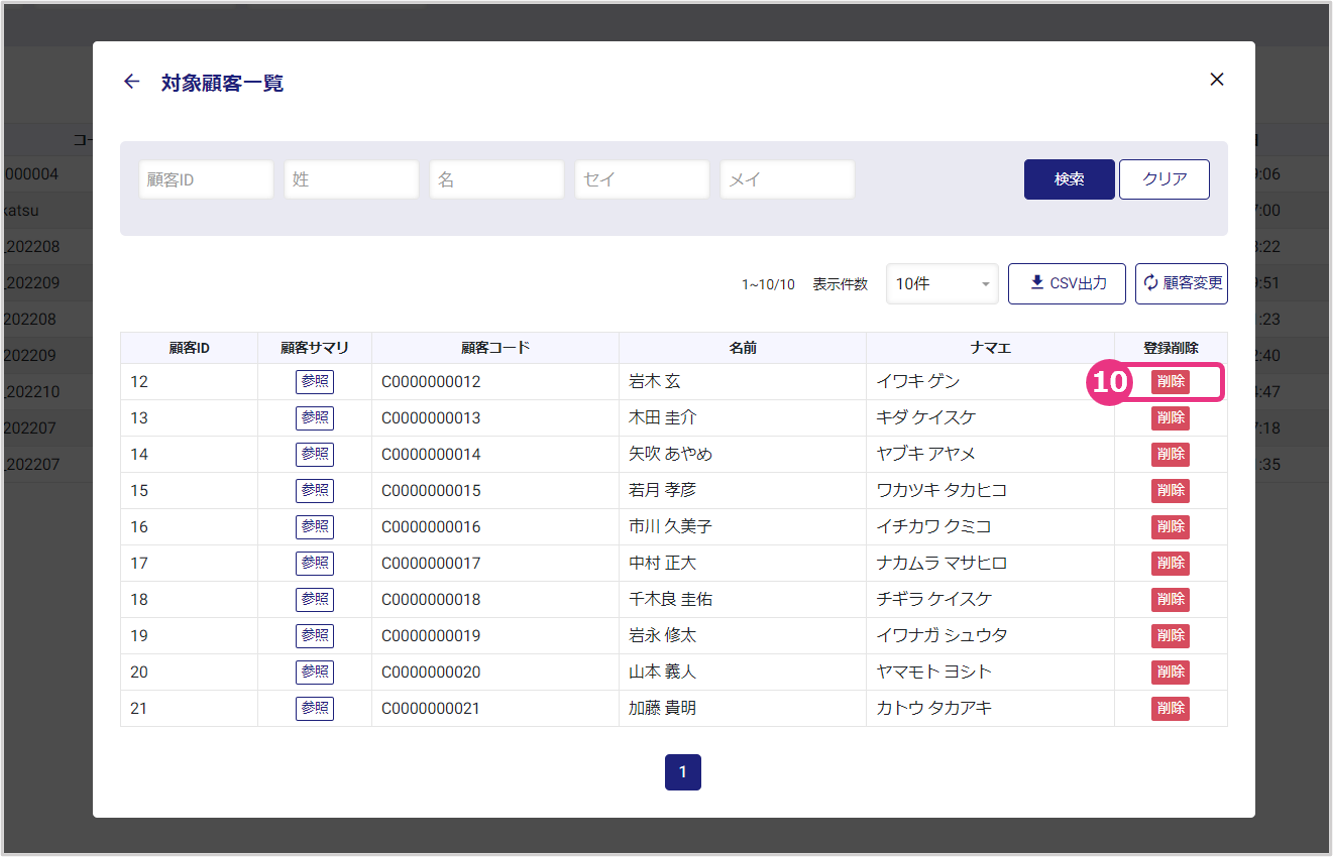The height and width of the screenshot is (857, 1333).
Task: Delete customer 岩木 玄 with 削除
Action: (1170, 382)
